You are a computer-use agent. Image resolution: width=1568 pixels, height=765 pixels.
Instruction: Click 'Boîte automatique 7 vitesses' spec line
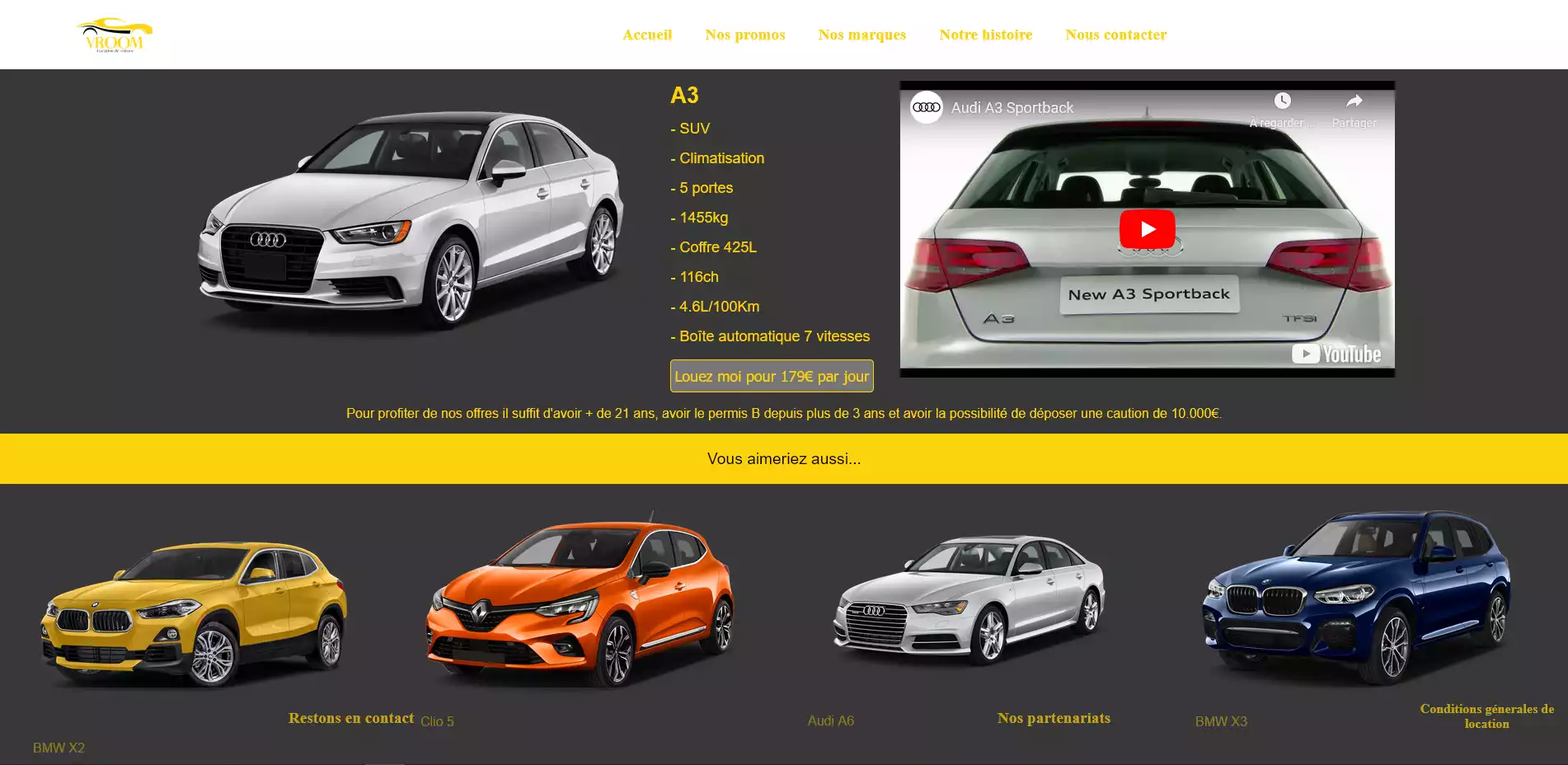coord(770,336)
